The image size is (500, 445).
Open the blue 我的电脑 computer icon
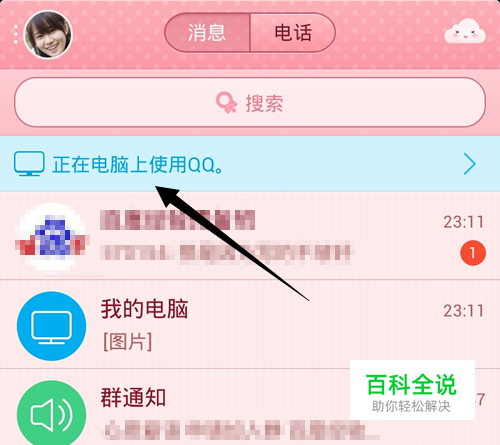(51, 326)
